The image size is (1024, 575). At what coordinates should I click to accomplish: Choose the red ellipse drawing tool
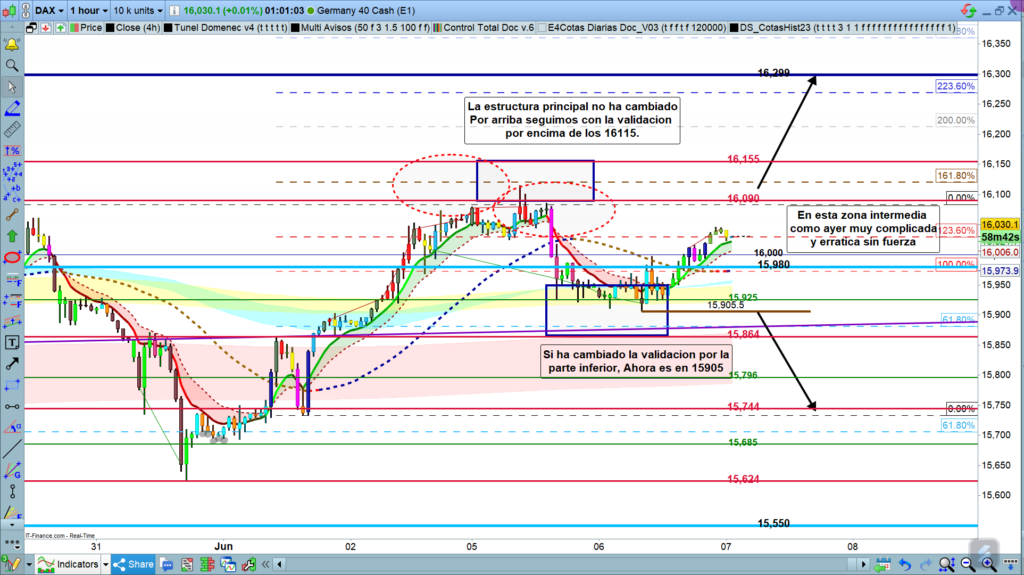[x=12, y=257]
